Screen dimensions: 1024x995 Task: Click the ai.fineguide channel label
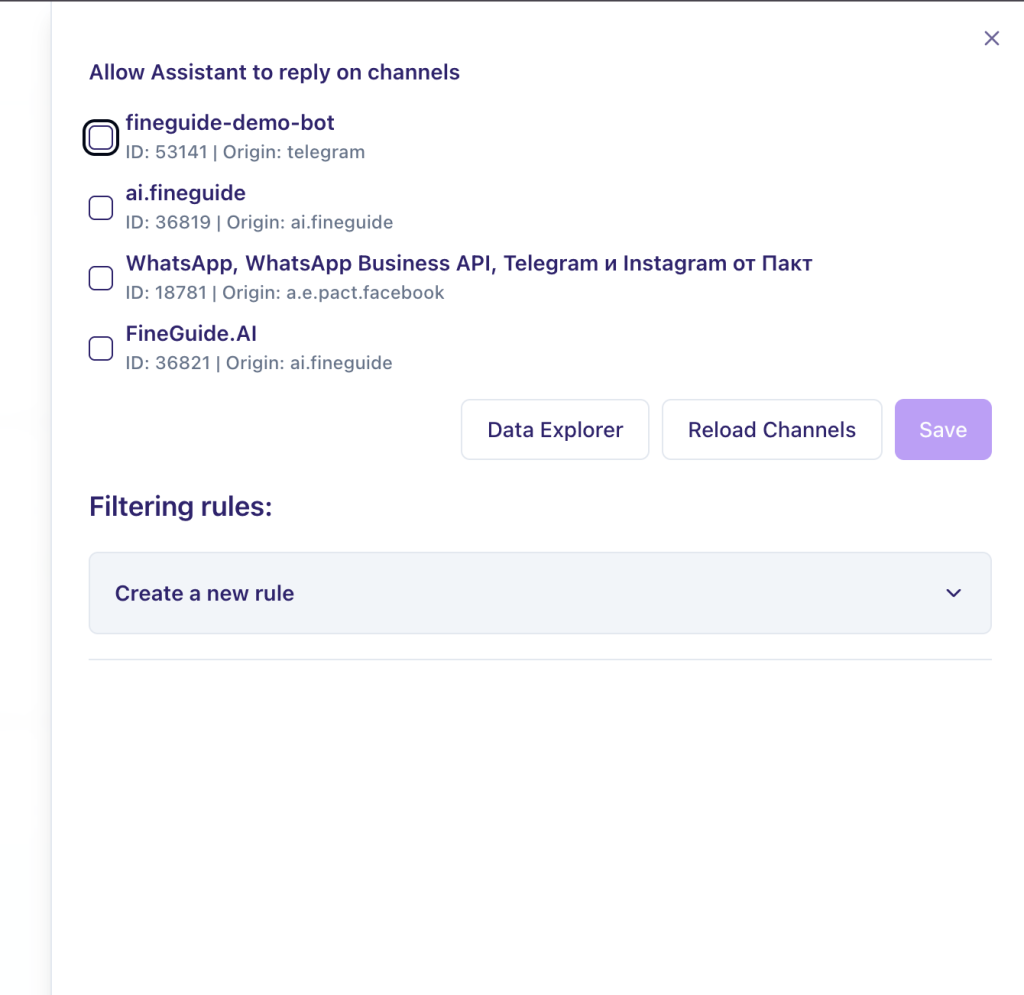[185, 193]
